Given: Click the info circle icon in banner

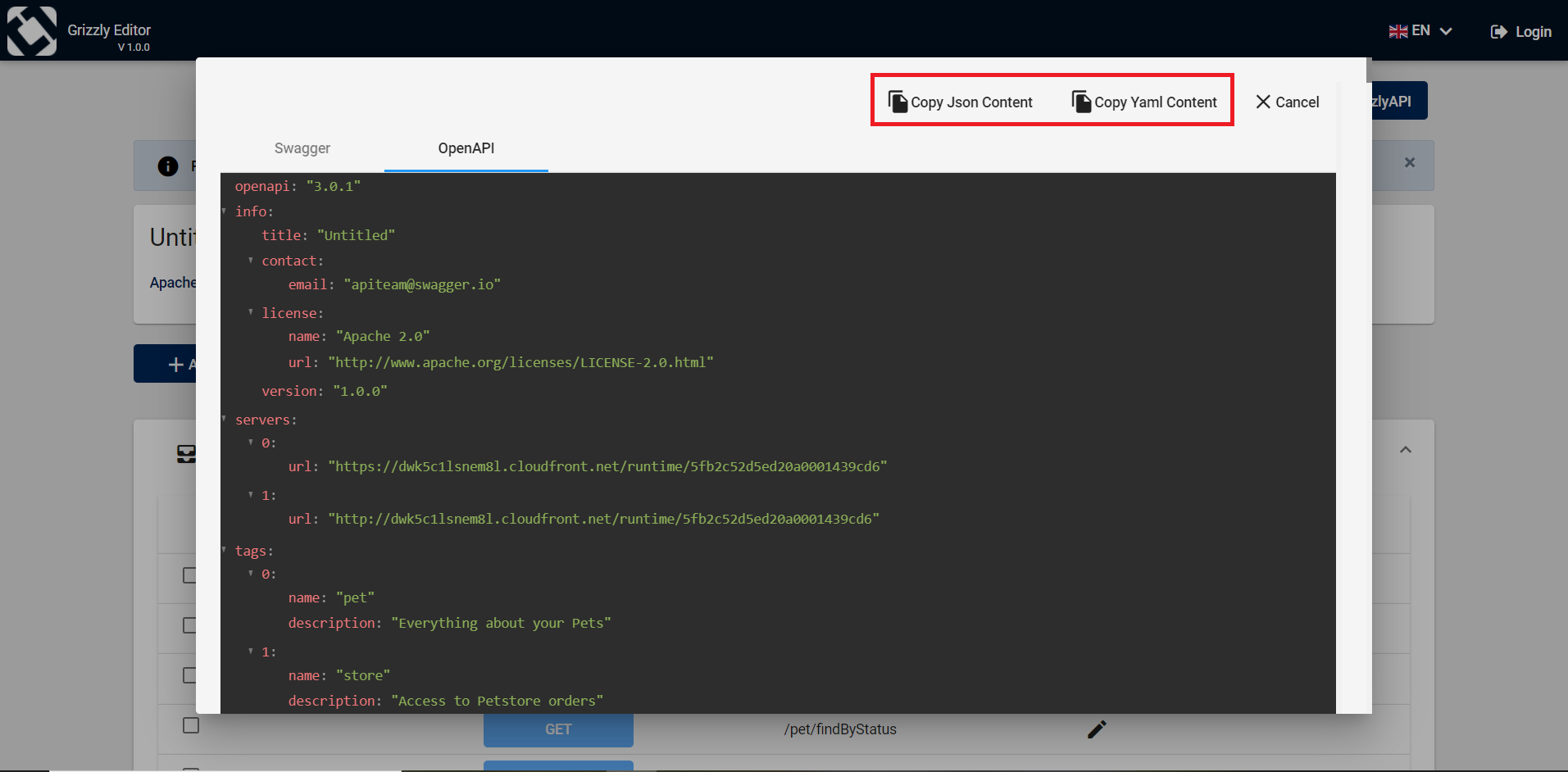Looking at the screenshot, I should pos(168,166).
